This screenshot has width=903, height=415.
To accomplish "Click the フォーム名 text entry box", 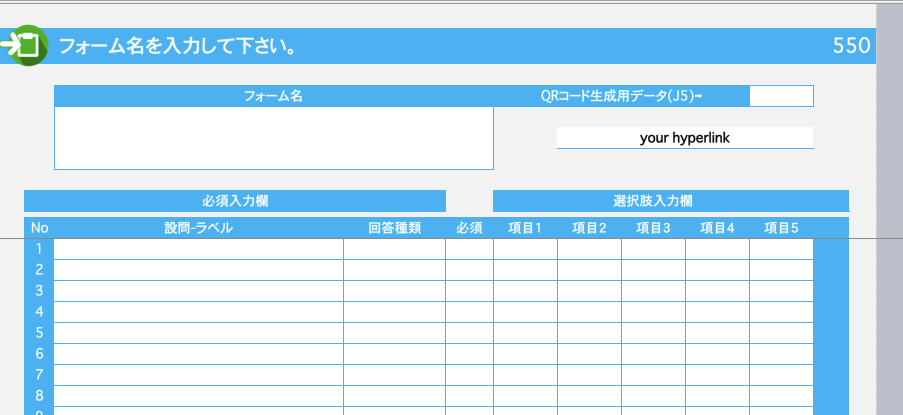I will [273, 138].
